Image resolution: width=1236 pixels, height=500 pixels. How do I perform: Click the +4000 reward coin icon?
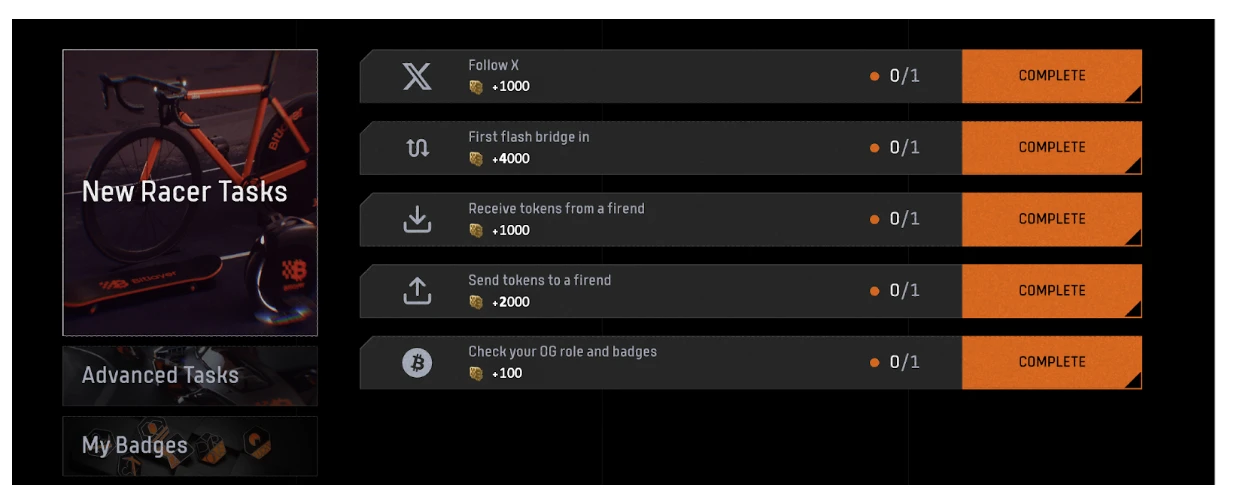pos(476,159)
